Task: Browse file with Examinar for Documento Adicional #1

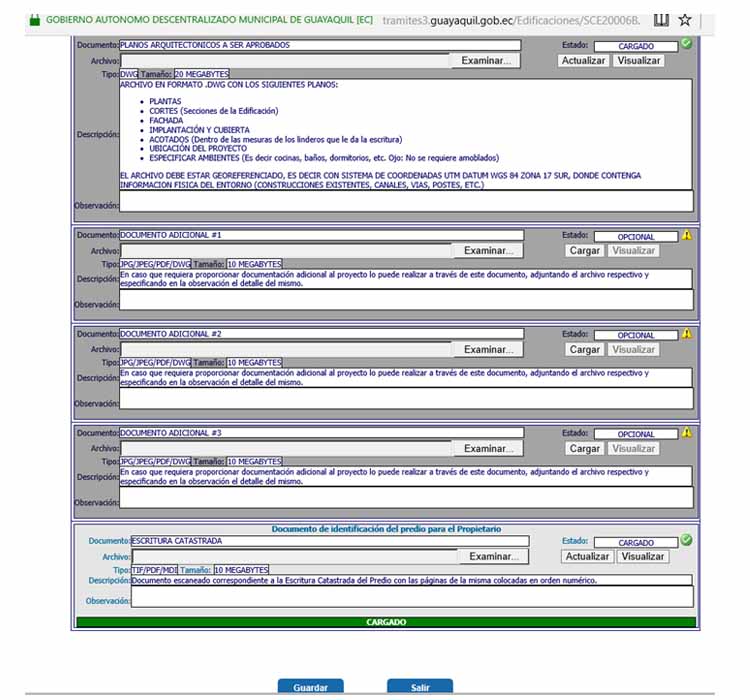Action: click(488, 251)
